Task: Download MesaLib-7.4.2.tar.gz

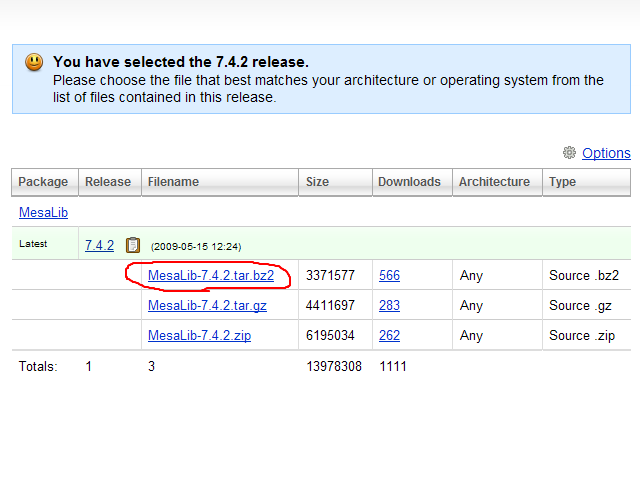Action: click(207, 305)
